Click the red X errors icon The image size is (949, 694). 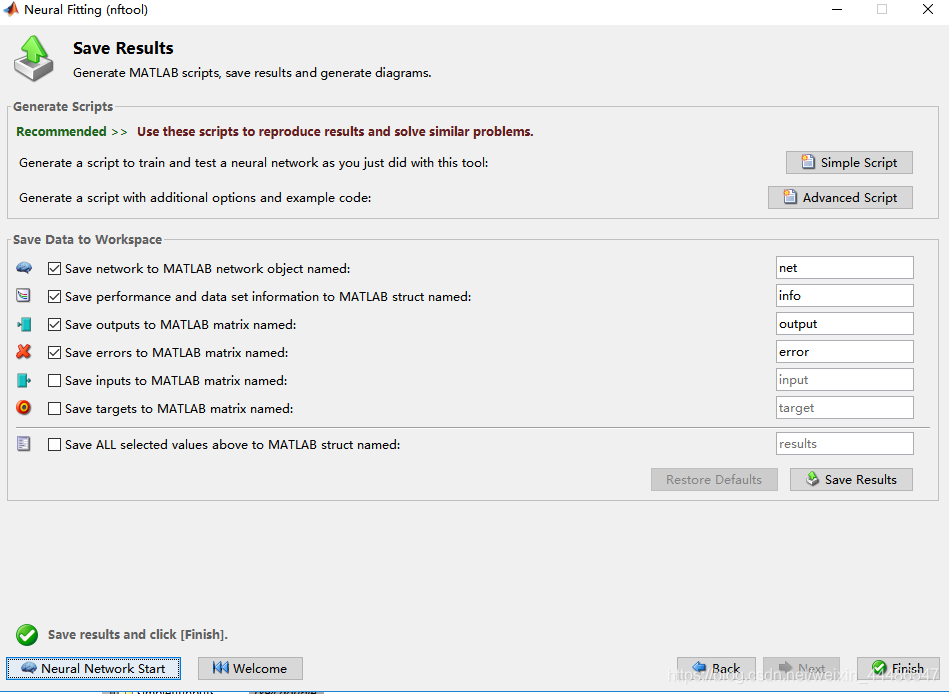pos(24,352)
